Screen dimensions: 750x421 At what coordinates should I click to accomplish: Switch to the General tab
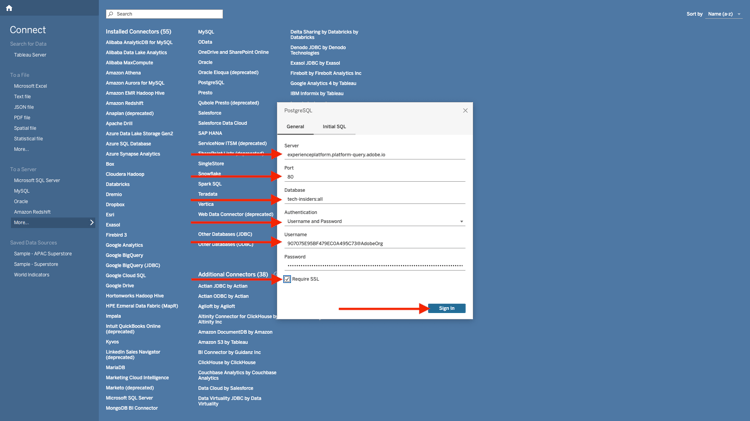coord(295,127)
